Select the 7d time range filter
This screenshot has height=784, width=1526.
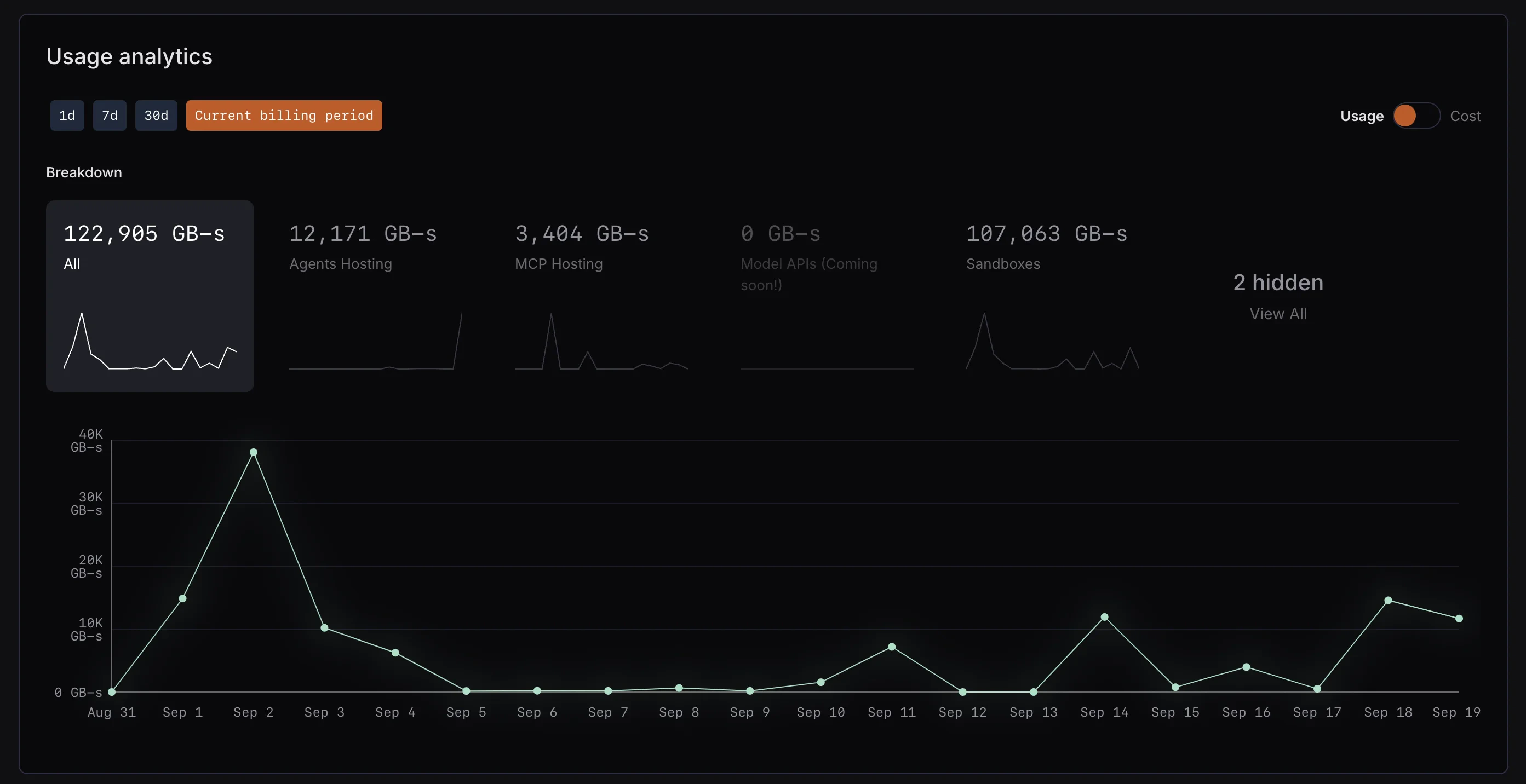(110, 116)
